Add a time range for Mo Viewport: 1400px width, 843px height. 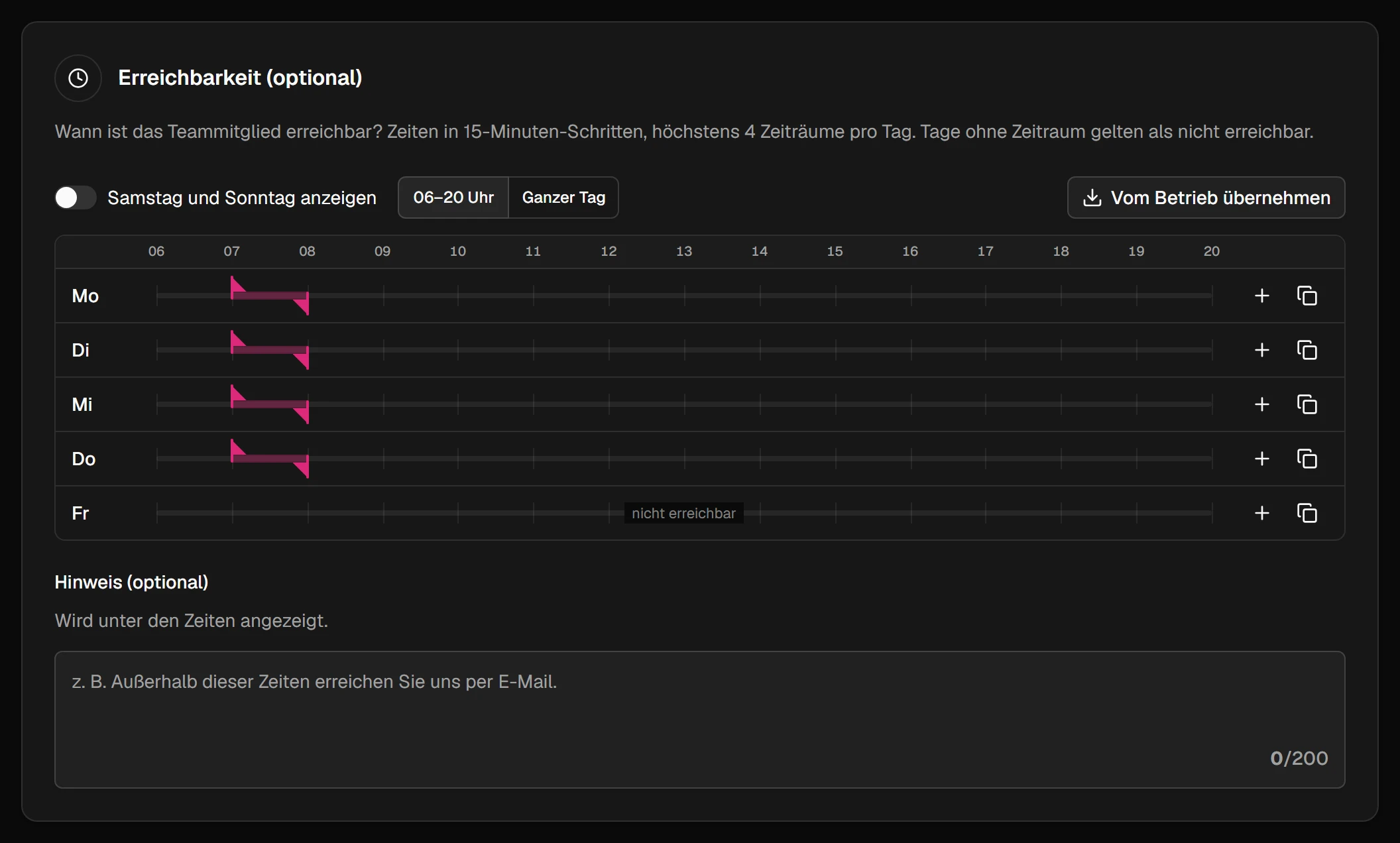pyautogui.click(x=1262, y=296)
